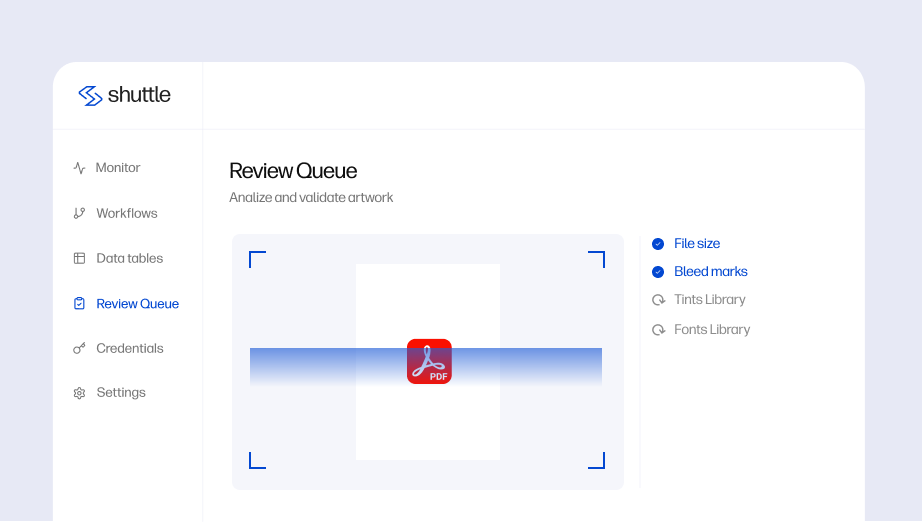
Task: Click the shuttle logo icon
Action: 90,95
